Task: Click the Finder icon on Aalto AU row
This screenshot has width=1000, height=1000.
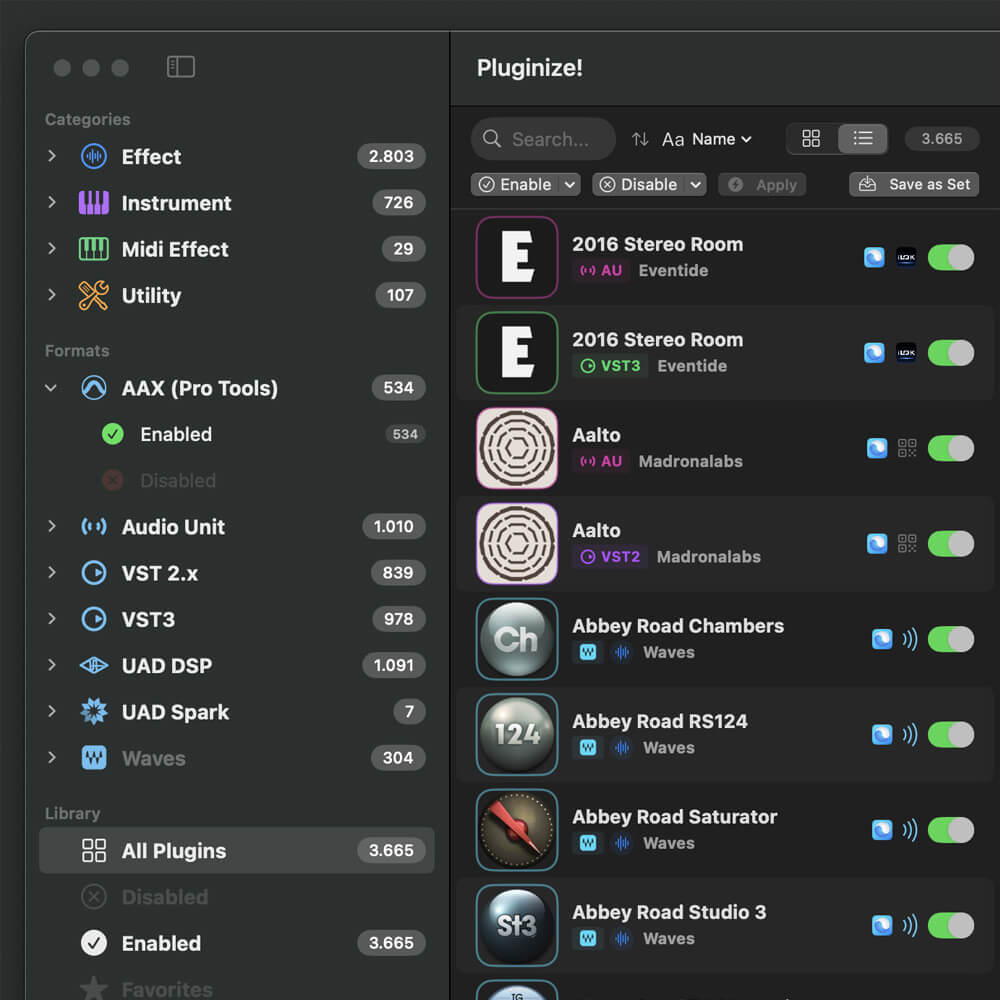Action: pyautogui.click(x=877, y=448)
